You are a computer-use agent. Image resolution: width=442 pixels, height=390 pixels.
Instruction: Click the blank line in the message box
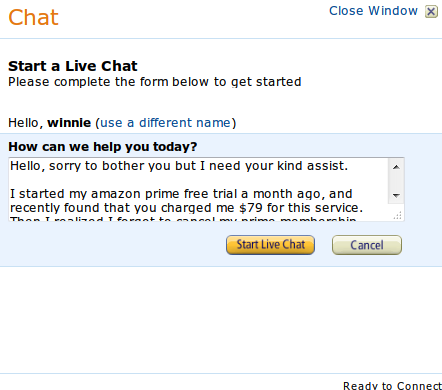[198, 180]
